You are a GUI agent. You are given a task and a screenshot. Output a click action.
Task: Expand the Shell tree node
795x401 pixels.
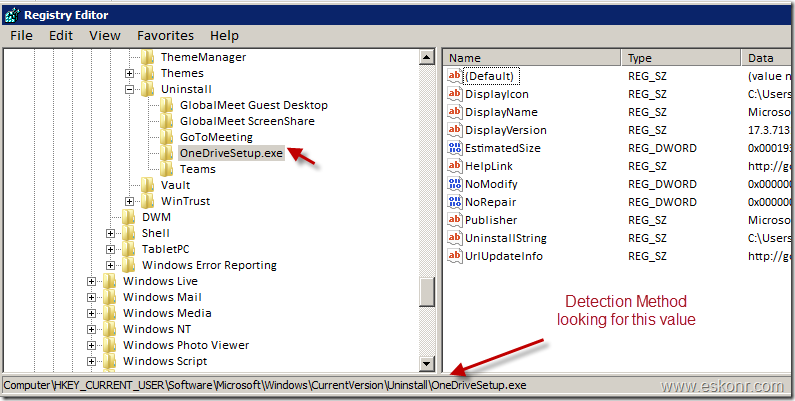[x=111, y=233]
